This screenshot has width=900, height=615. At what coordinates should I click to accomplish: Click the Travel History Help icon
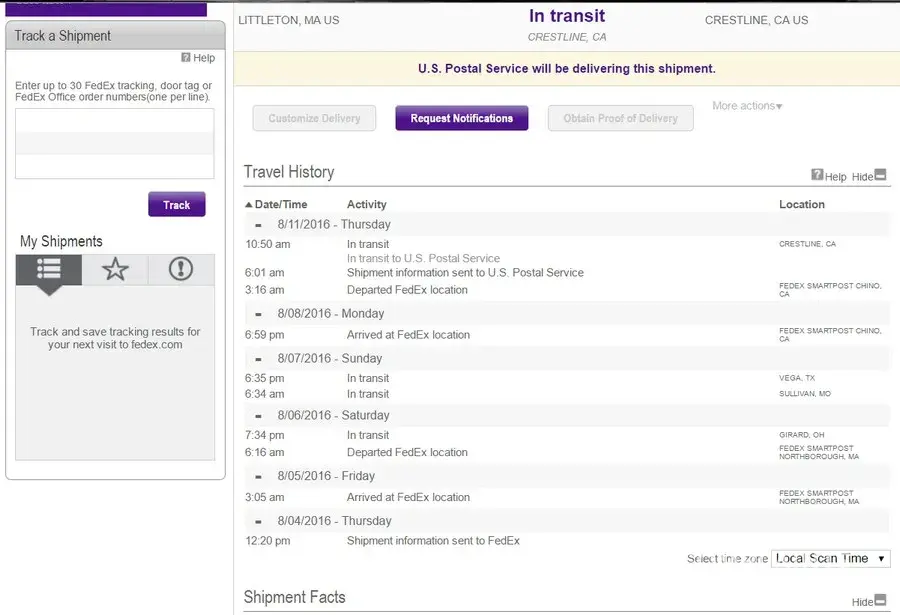[817, 175]
